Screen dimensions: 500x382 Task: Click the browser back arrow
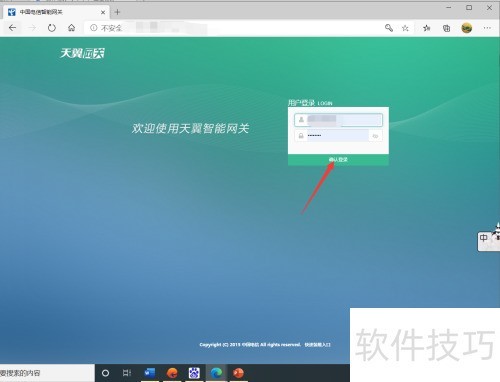(x=12, y=28)
